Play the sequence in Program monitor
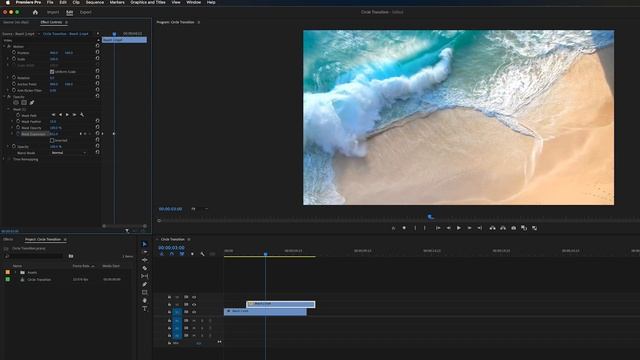This screenshot has height=360, width=640. tap(459, 228)
